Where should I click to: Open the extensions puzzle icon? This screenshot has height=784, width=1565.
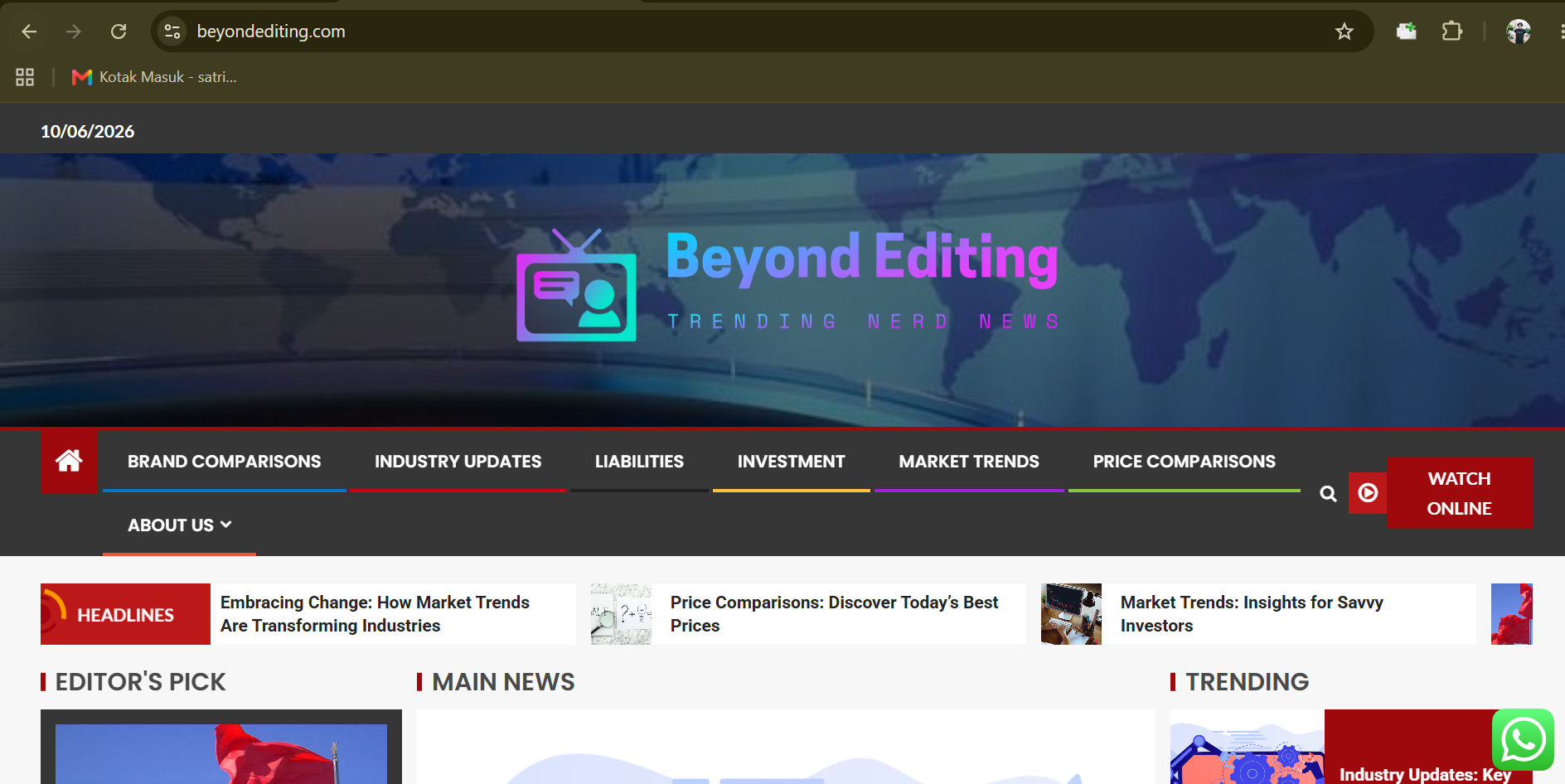1451,31
